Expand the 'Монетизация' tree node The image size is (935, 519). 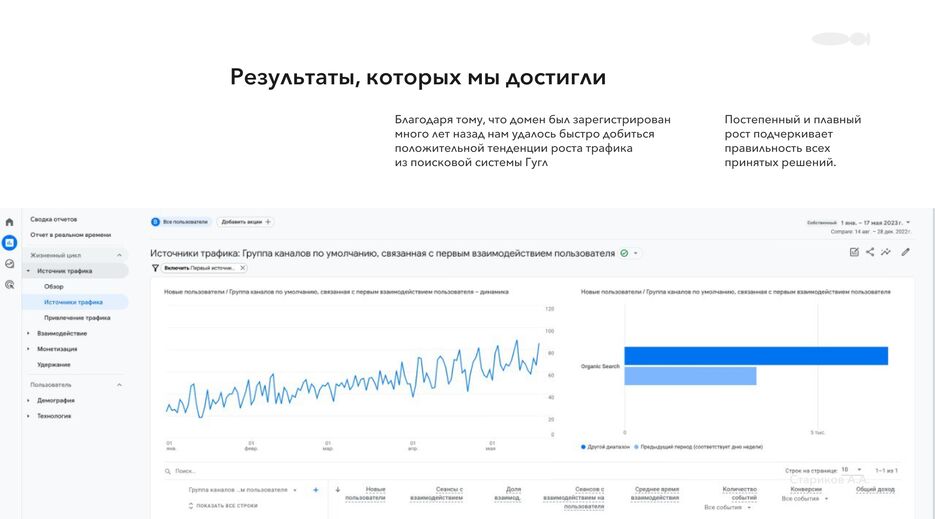(x=28, y=349)
